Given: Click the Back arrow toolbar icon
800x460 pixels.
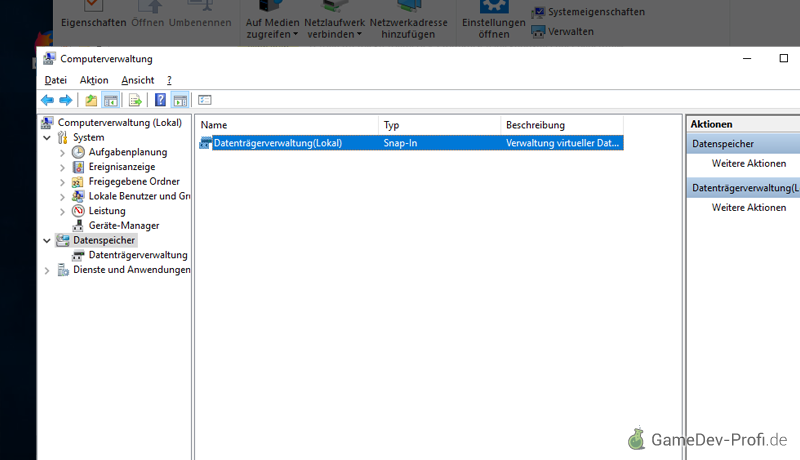Looking at the screenshot, I should click(47, 100).
